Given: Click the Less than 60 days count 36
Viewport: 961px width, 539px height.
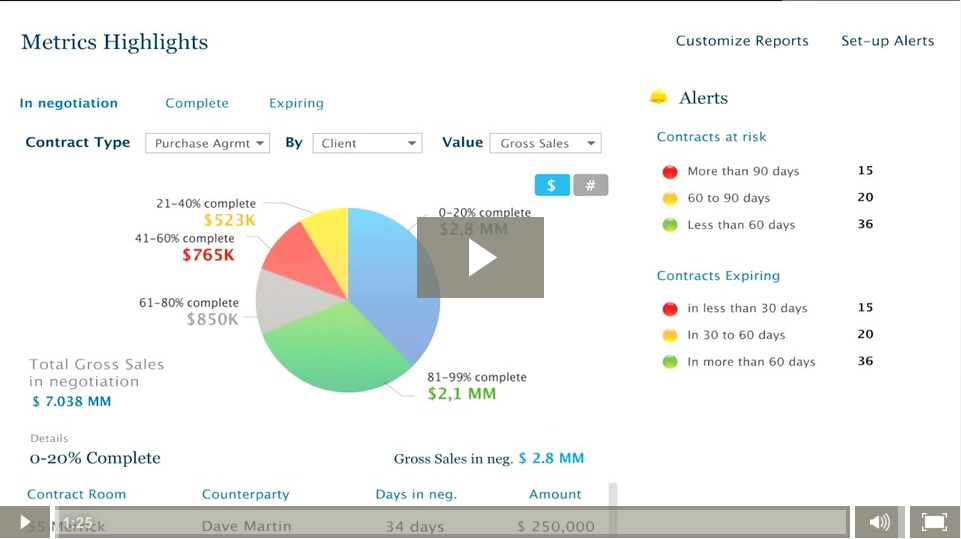Looking at the screenshot, I should [x=865, y=224].
